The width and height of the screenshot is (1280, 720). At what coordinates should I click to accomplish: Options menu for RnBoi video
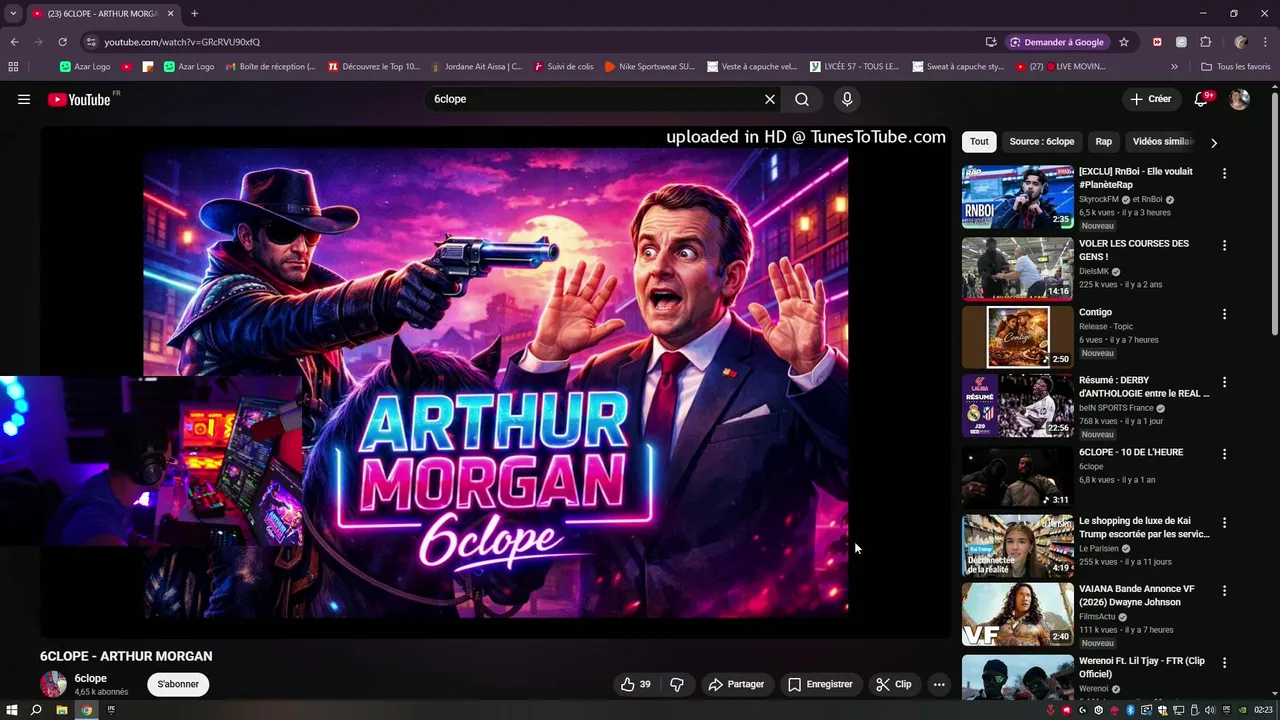[1224, 173]
